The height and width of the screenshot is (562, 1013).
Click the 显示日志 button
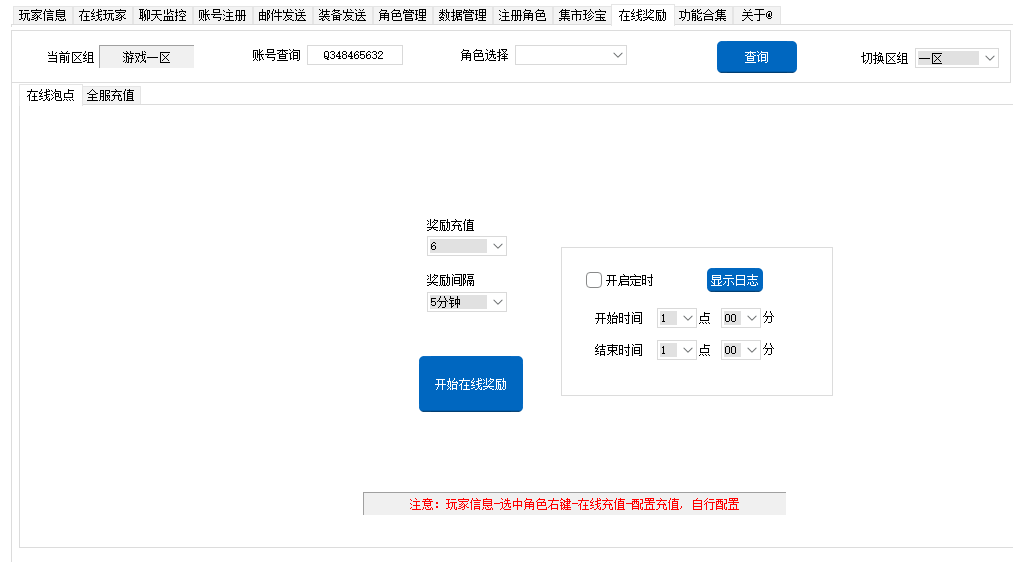pyautogui.click(x=735, y=280)
